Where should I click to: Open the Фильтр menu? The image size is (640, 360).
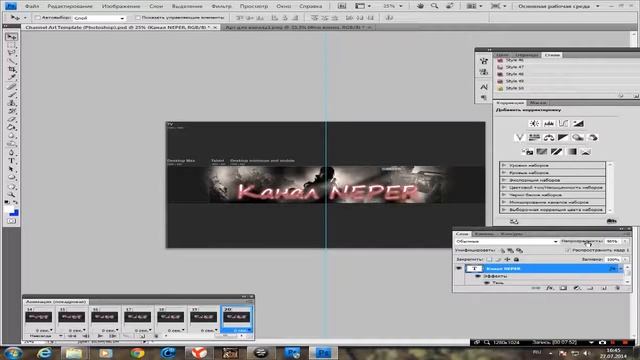[x=221, y=6]
